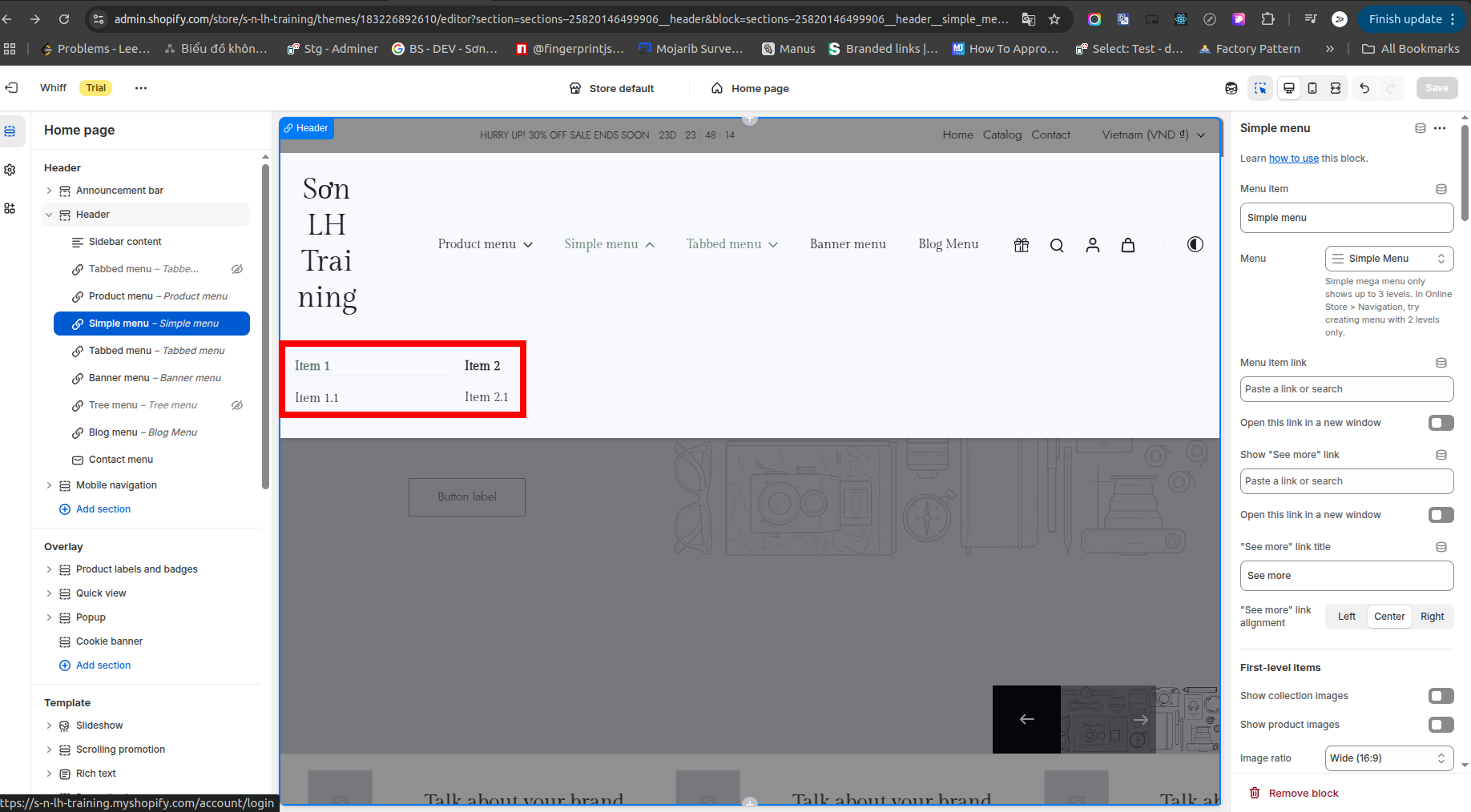The image size is (1471, 812).
Task: Set "See more" link alignment to Right
Action: point(1432,617)
